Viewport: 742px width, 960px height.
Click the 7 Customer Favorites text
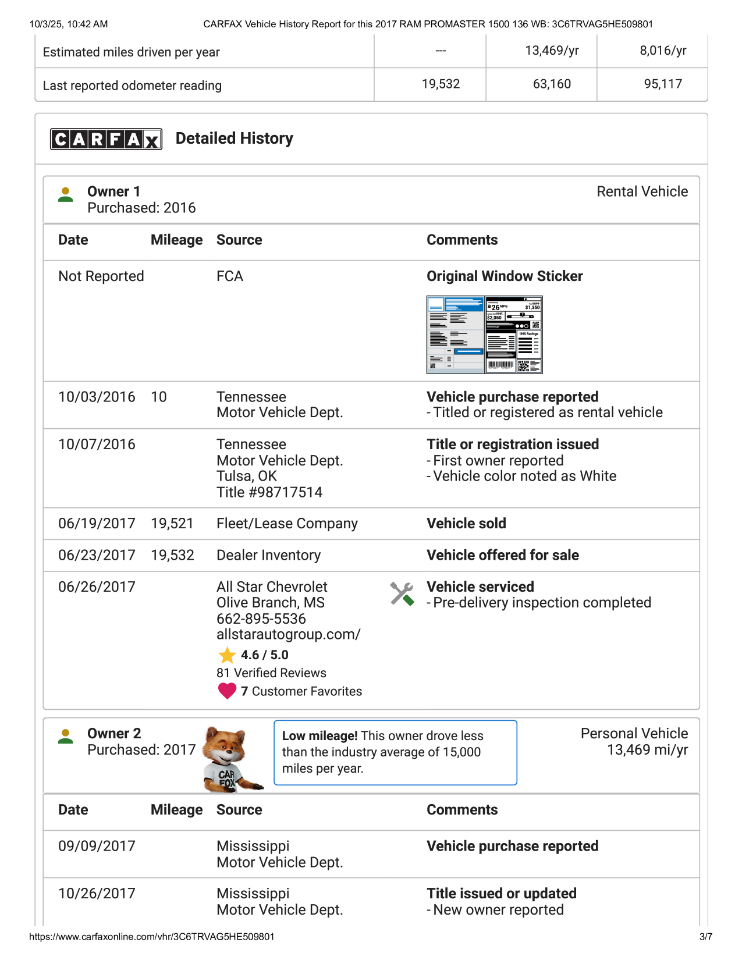pyautogui.click(x=301, y=691)
